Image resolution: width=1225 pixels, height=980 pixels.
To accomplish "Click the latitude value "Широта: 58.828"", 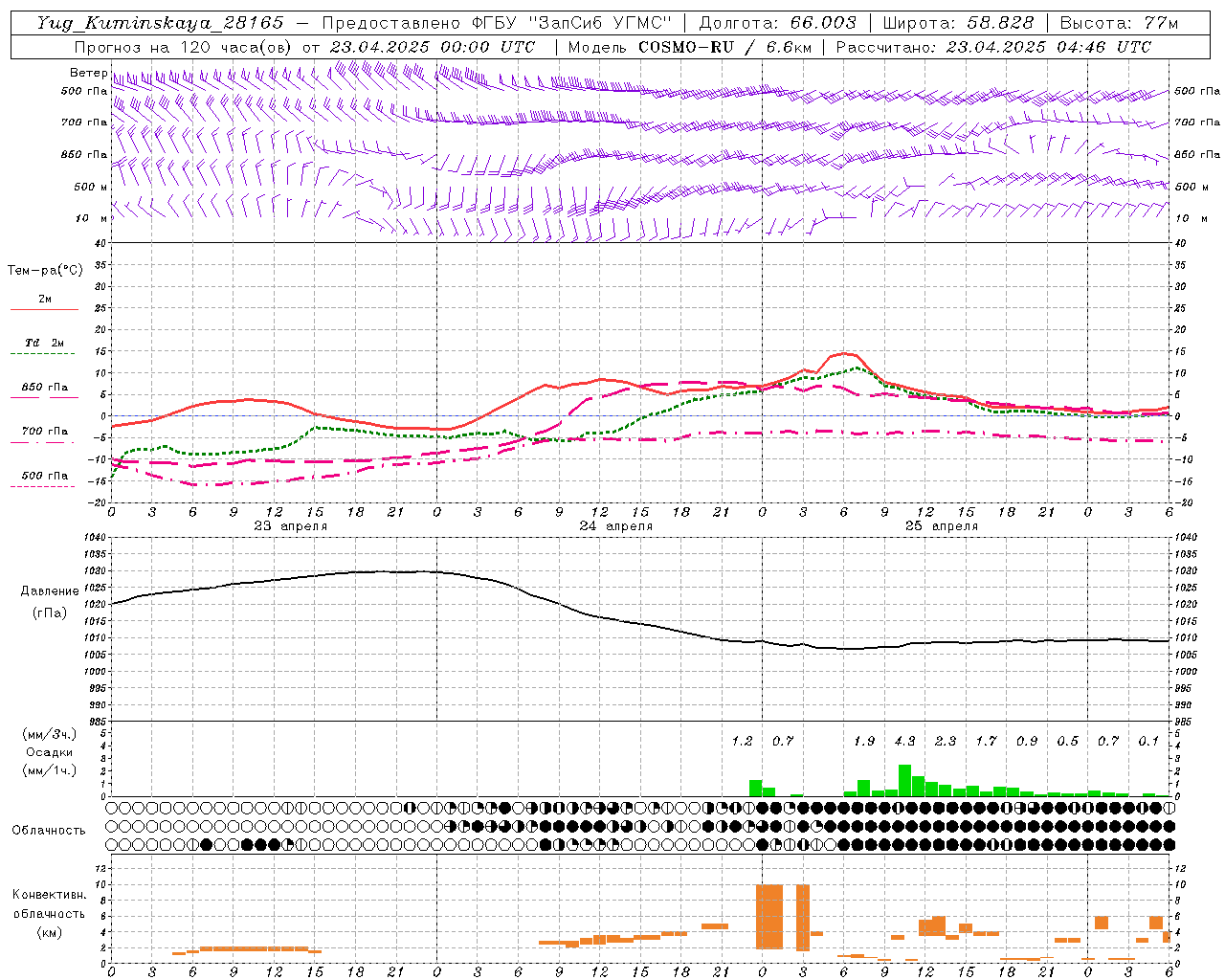I will coord(958,23).
